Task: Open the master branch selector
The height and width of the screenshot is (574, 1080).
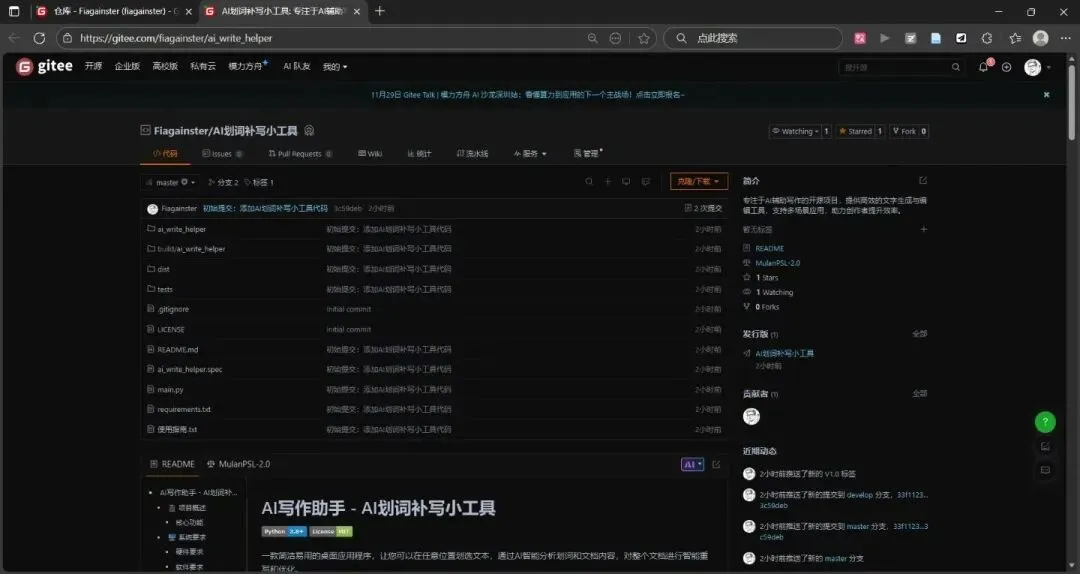Action: tap(170, 183)
